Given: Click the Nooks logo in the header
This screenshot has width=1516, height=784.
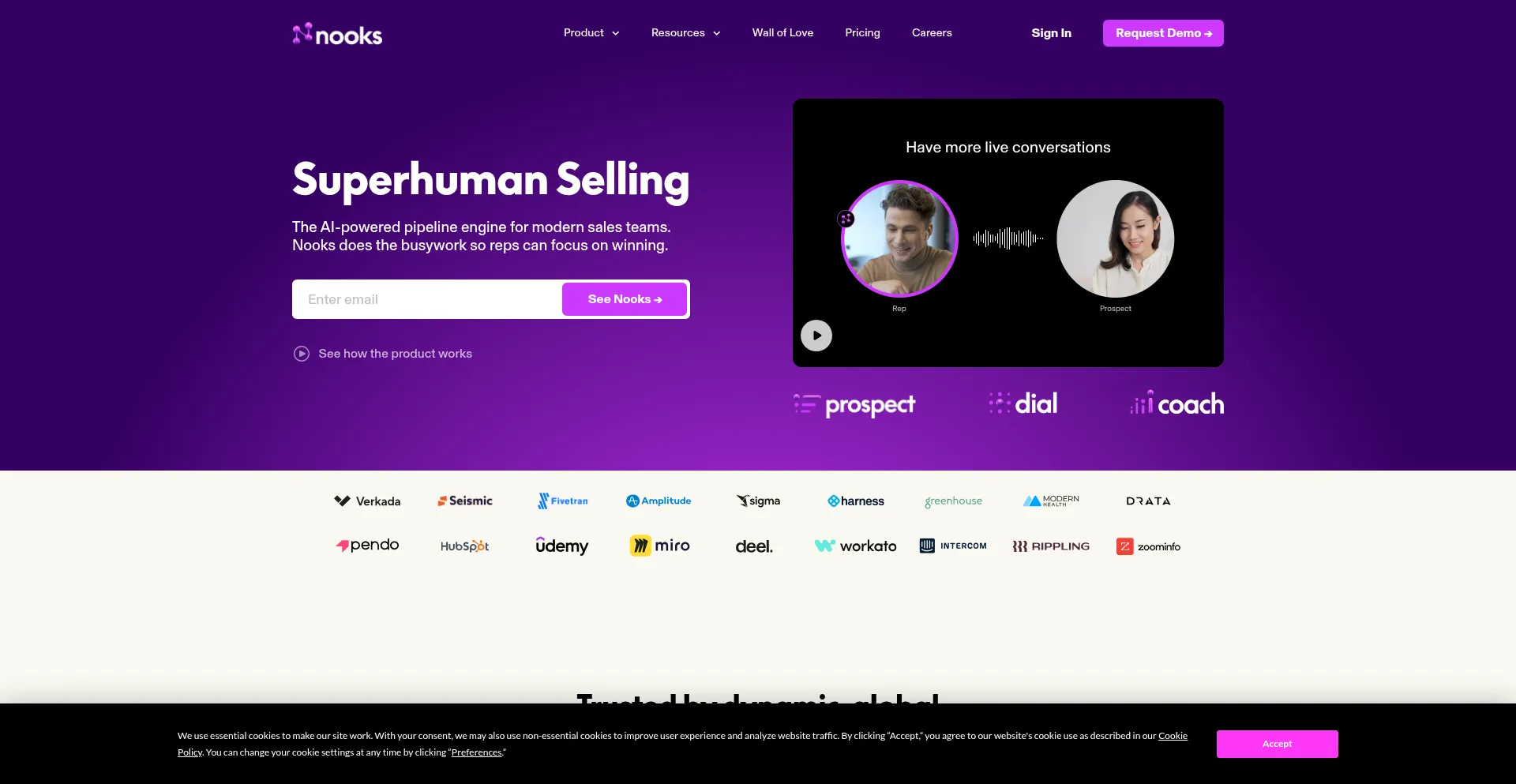Looking at the screenshot, I should pos(337,34).
